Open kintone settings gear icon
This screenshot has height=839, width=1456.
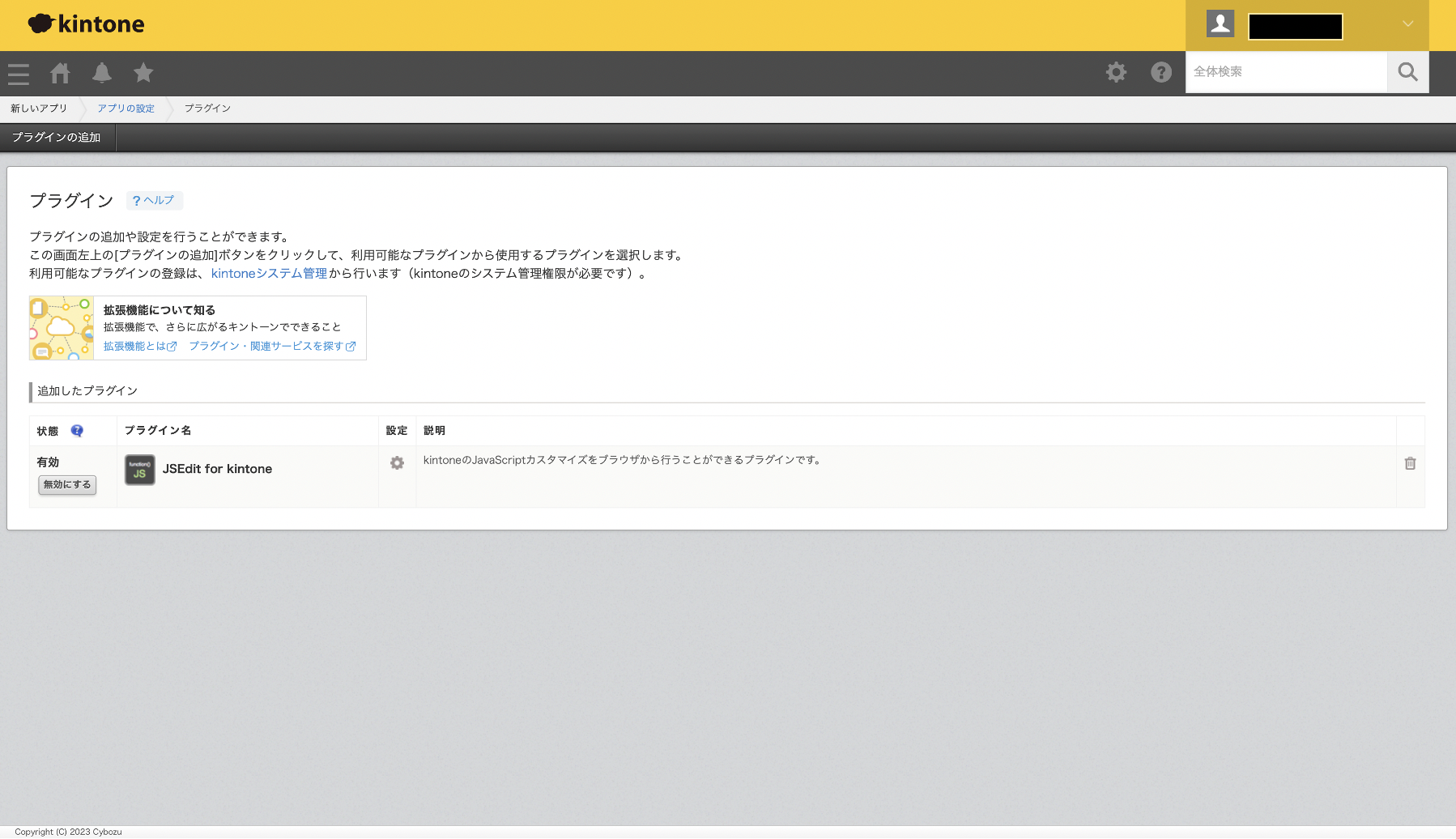(x=1116, y=72)
